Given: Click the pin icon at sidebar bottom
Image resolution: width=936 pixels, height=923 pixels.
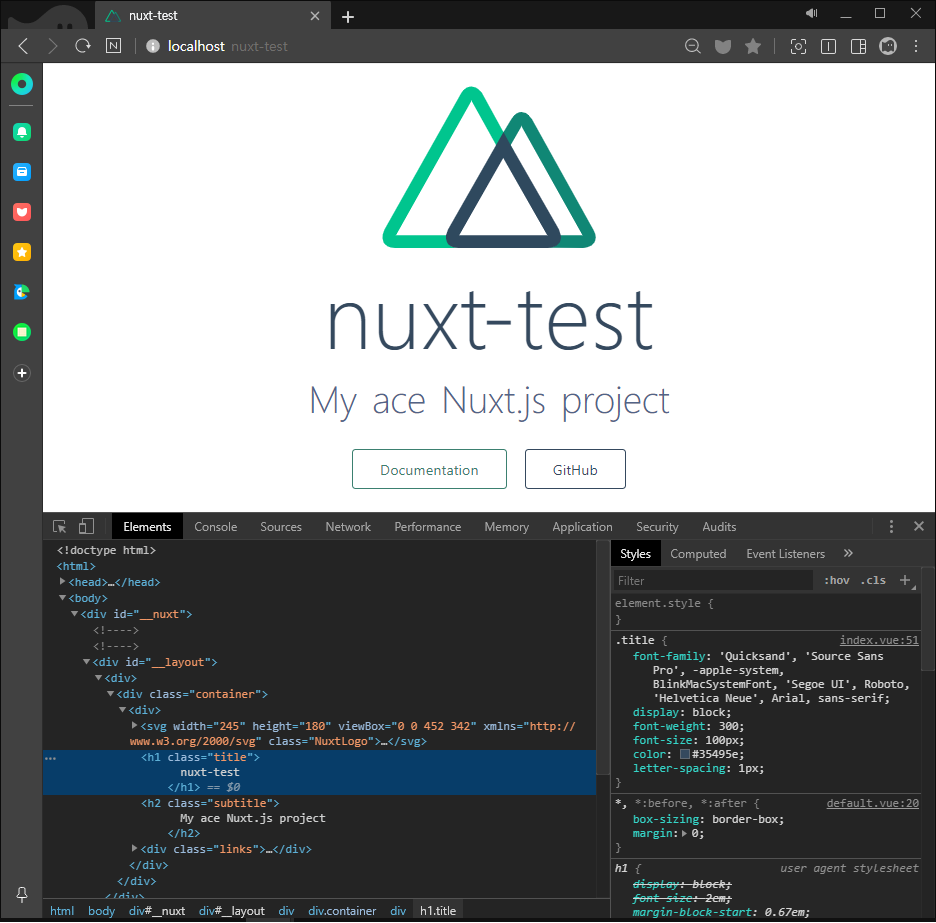Looking at the screenshot, I should point(22,894).
